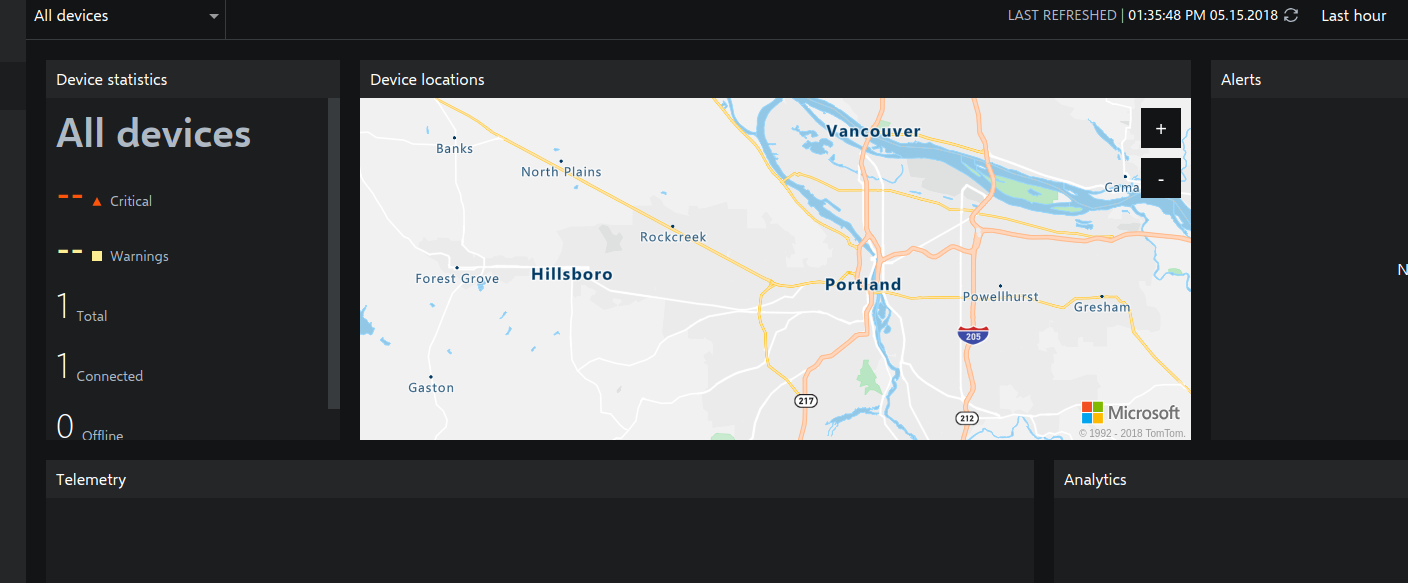Select the Analytics panel header
This screenshot has width=1408, height=583.
[1095, 479]
